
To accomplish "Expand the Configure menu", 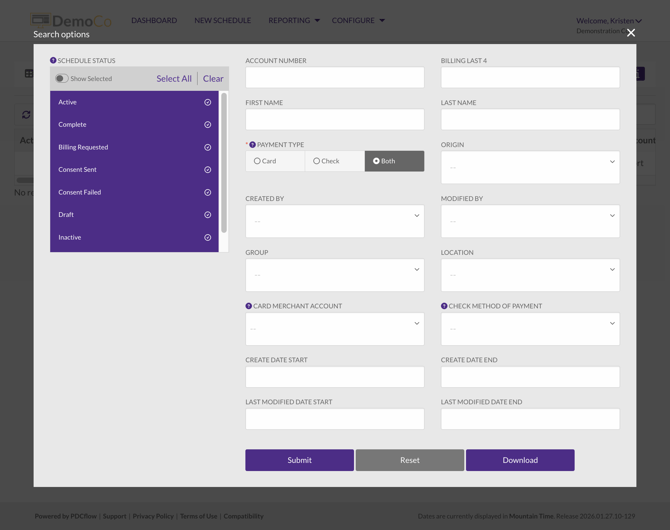I will (x=358, y=21).
